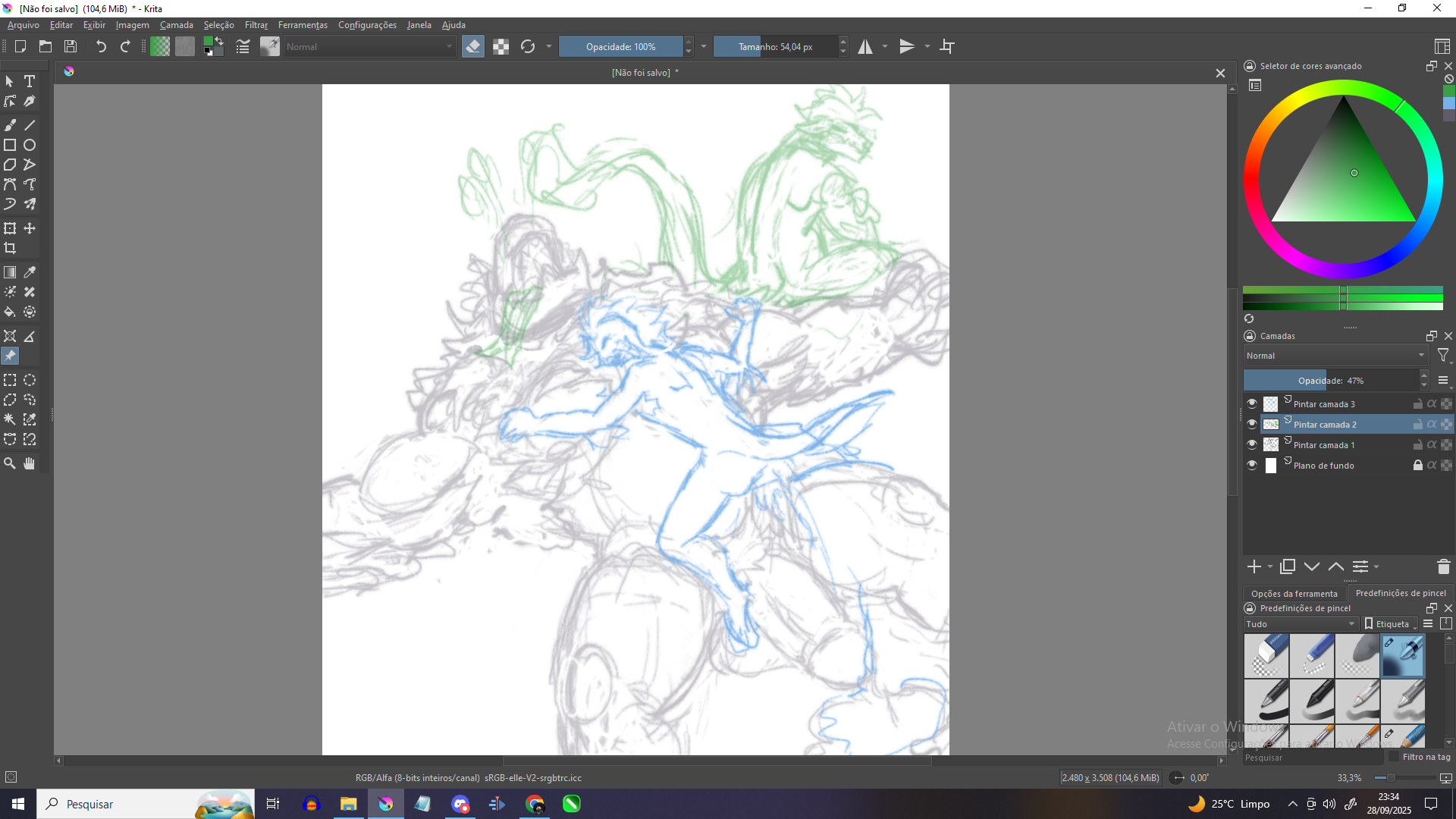Click the Etiqueta button
The width and height of the screenshot is (1456, 819).
[x=1391, y=624]
